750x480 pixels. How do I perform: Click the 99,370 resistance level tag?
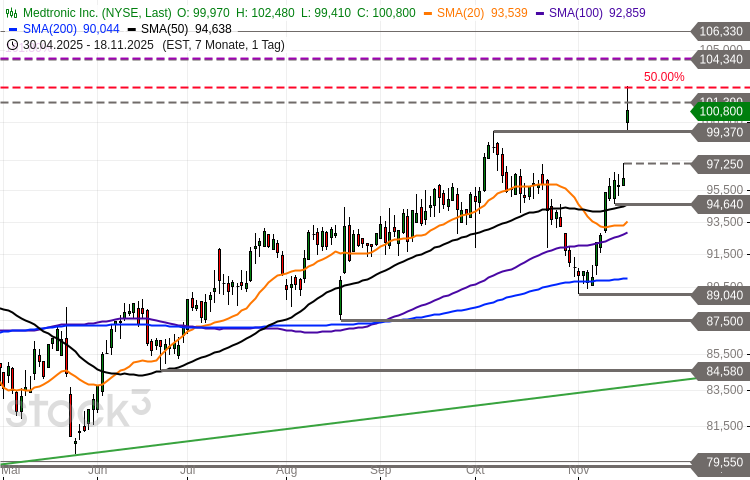(x=720, y=132)
